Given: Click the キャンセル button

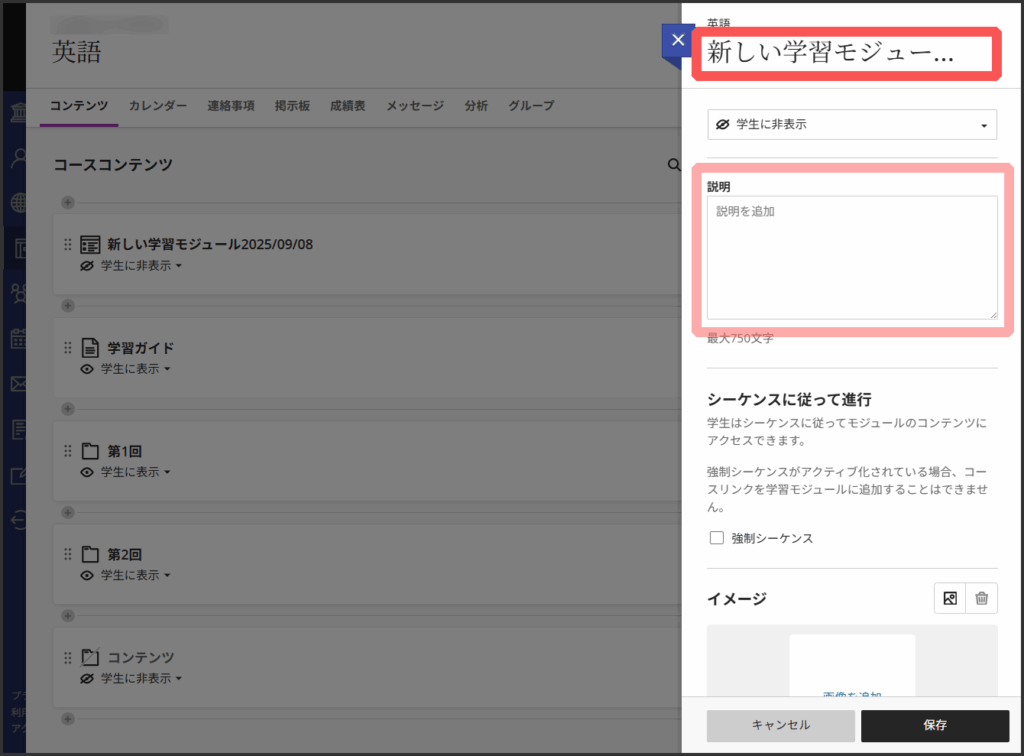Looking at the screenshot, I should [780, 725].
